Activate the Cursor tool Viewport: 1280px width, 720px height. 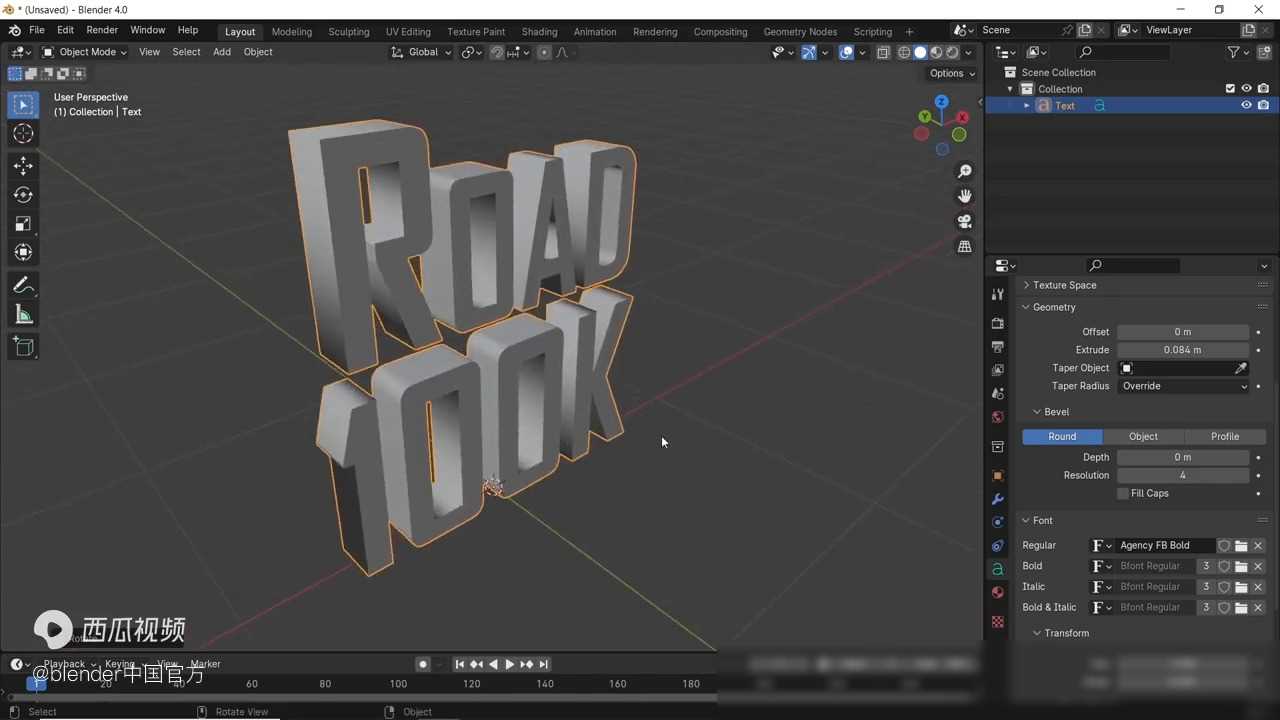click(x=23, y=134)
